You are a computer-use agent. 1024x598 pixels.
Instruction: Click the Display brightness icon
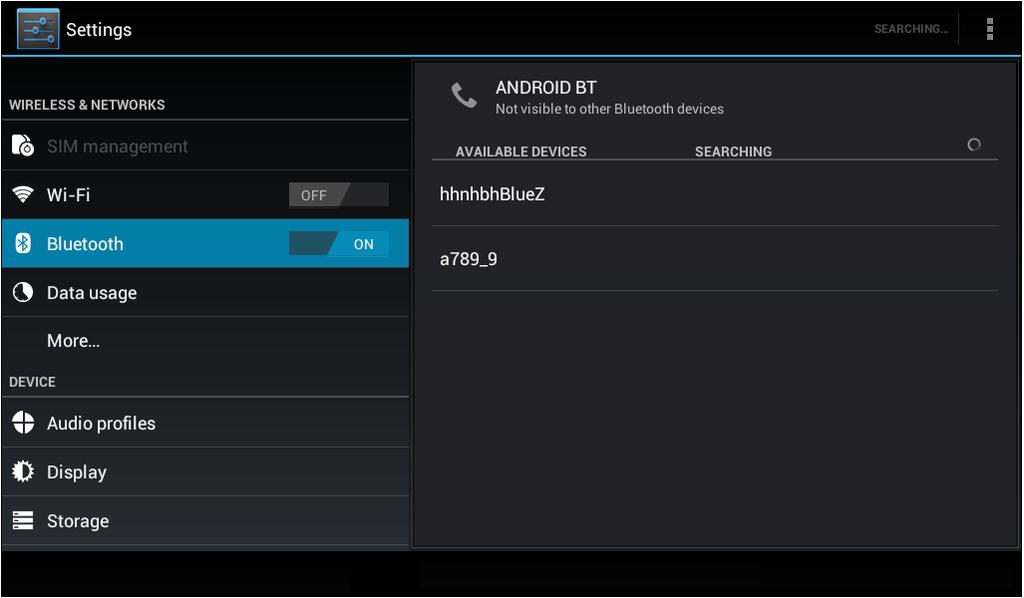tap(23, 471)
